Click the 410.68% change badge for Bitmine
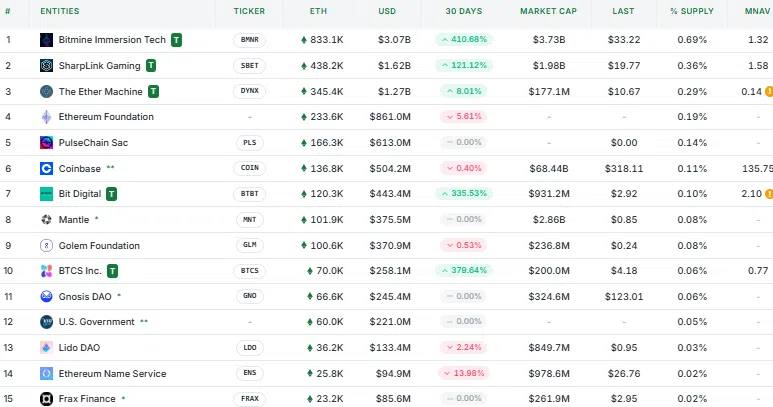This screenshot has height=407, width=773. click(464, 39)
